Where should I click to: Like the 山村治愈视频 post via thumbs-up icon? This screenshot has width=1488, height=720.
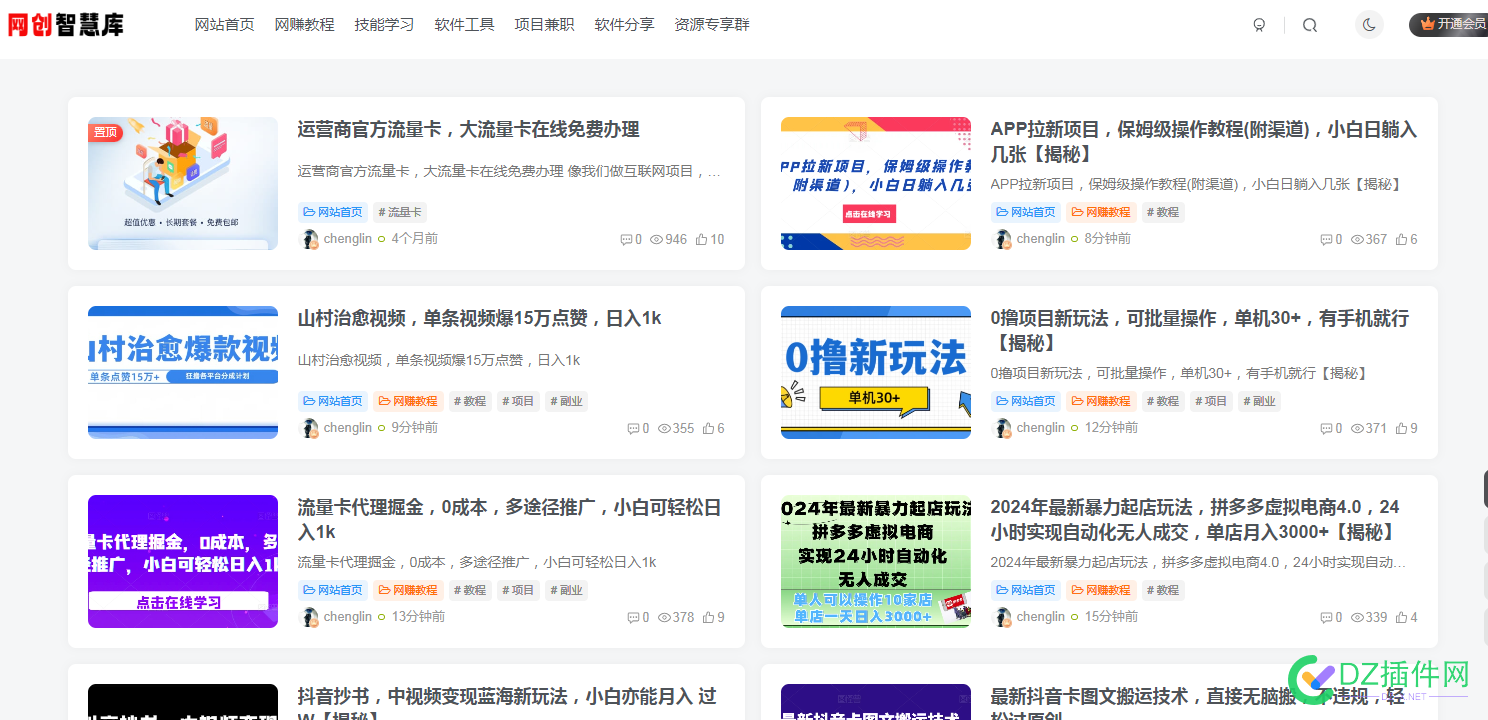[708, 427]
